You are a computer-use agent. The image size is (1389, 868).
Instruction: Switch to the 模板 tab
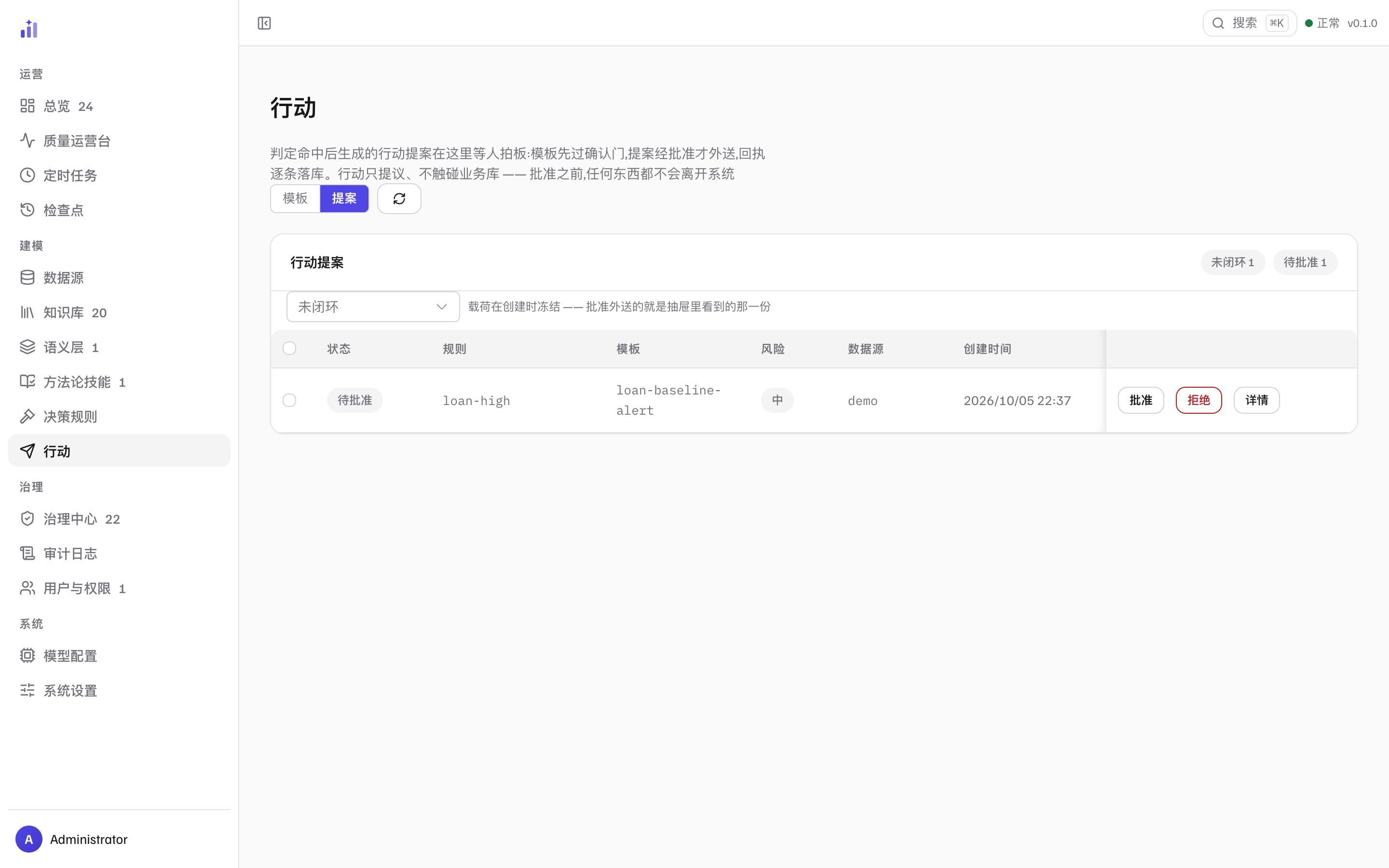[295, 199]
